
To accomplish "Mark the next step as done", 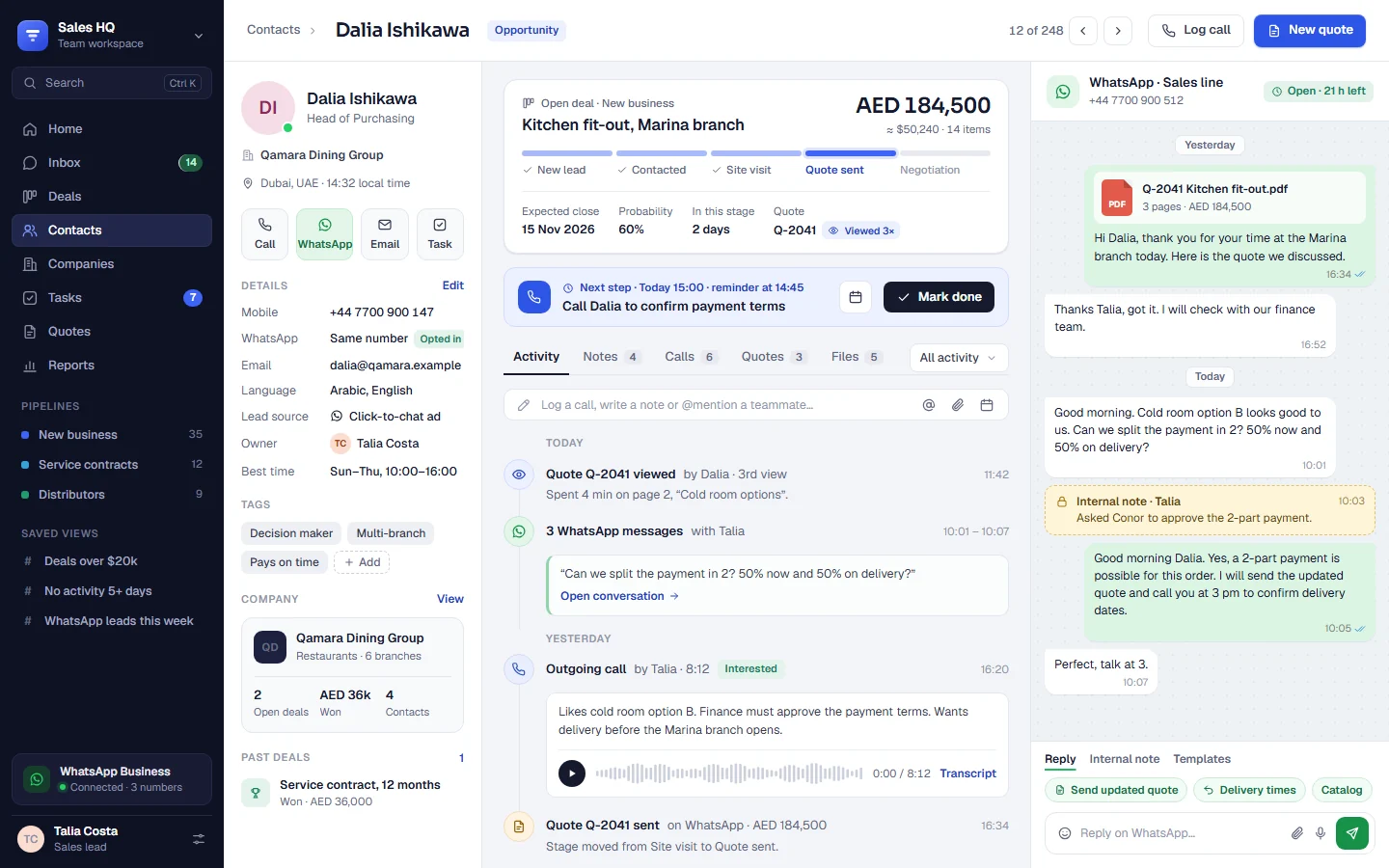I will point(939,297).
